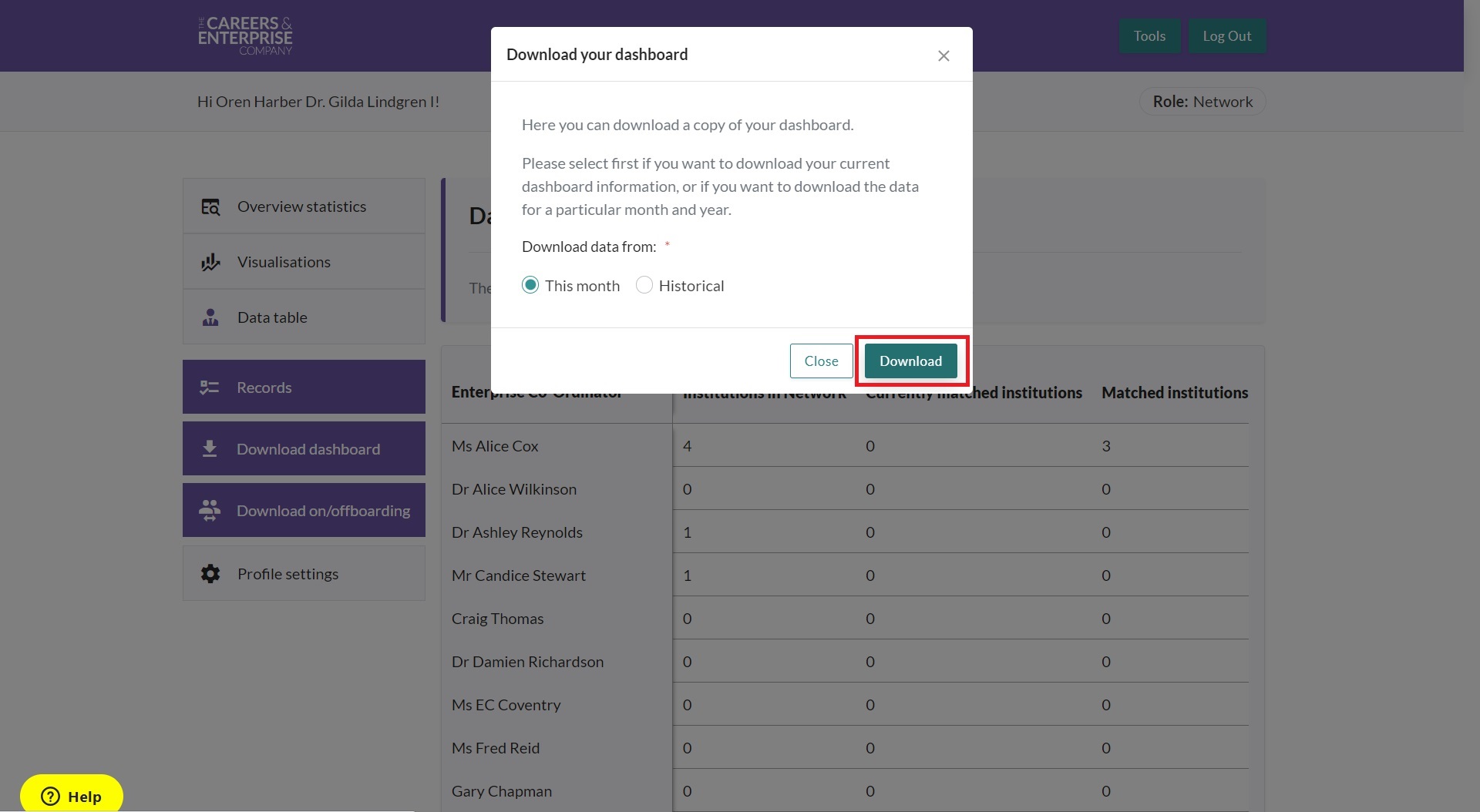Click Dr Alice Wilkinson row name
Viewport: 1480px width, 812px height.
[x=514, y=489]
